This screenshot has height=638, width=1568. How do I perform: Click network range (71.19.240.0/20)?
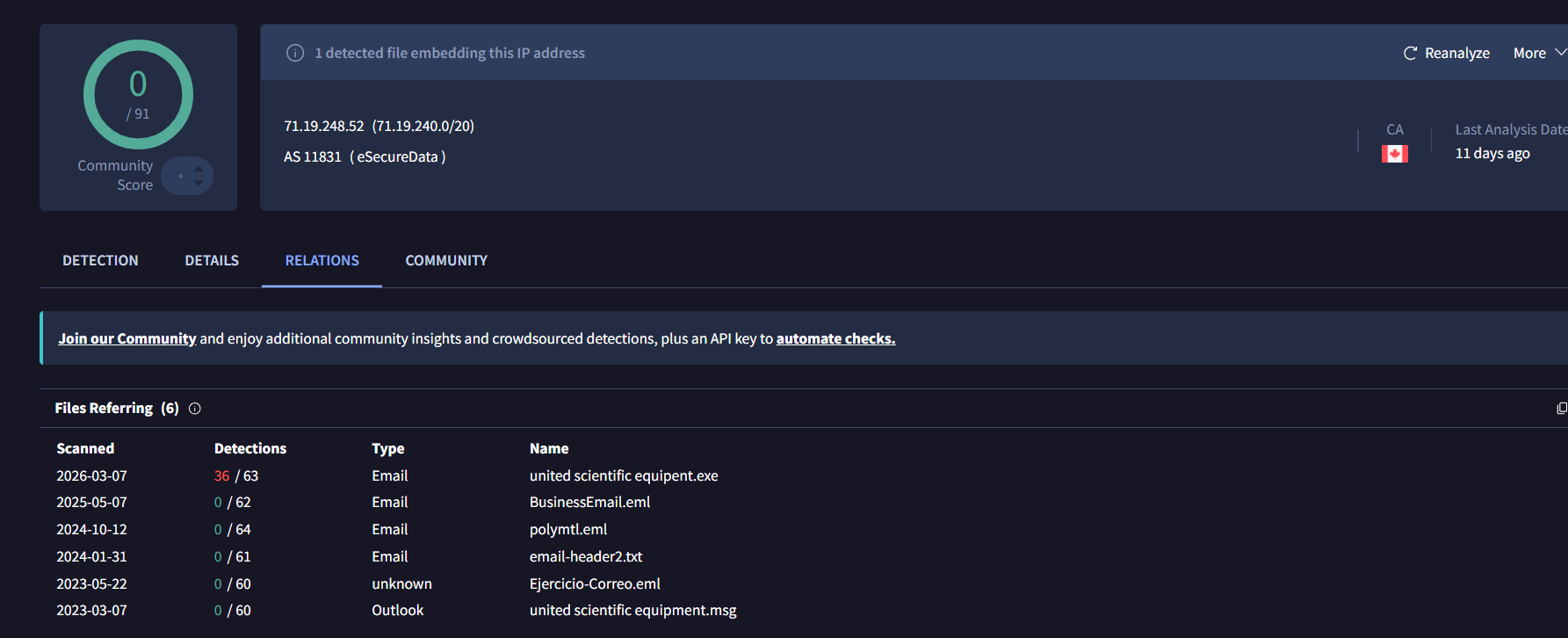pos(423,126)
